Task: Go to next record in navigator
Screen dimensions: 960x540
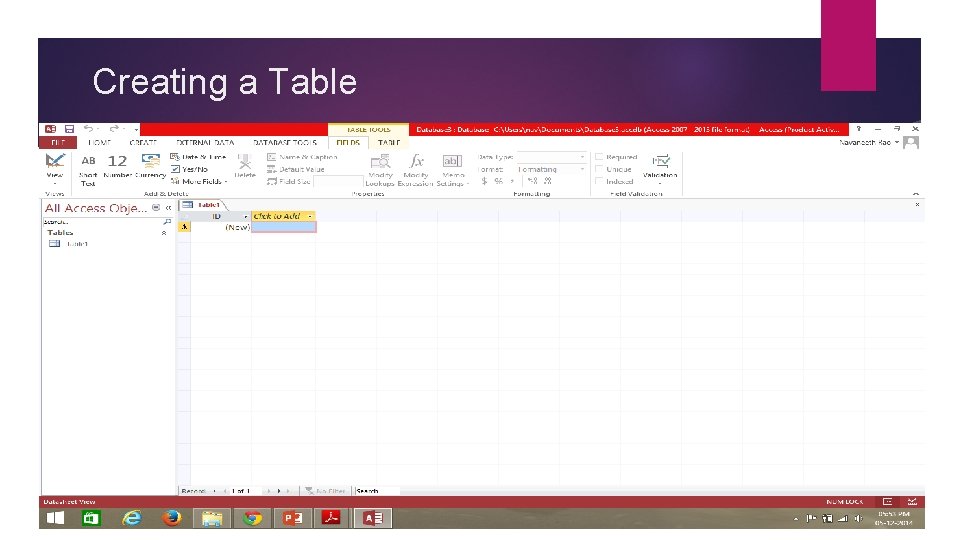Action: click(x=269, y=491)
